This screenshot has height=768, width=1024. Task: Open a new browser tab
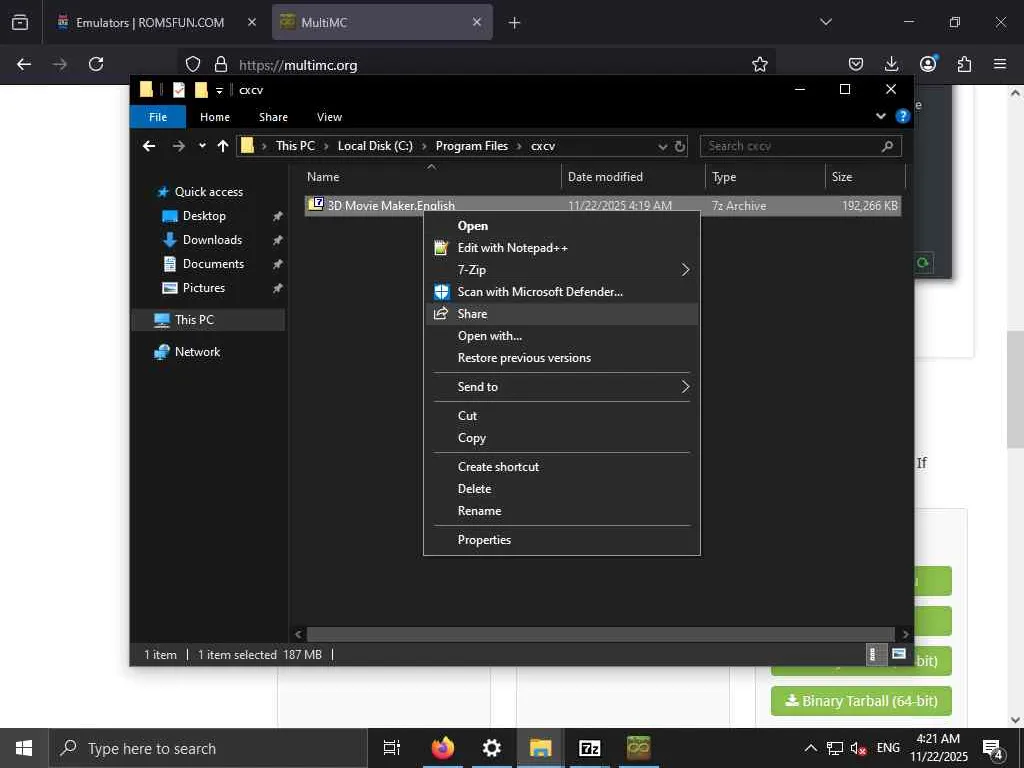[x=514, y=23]
